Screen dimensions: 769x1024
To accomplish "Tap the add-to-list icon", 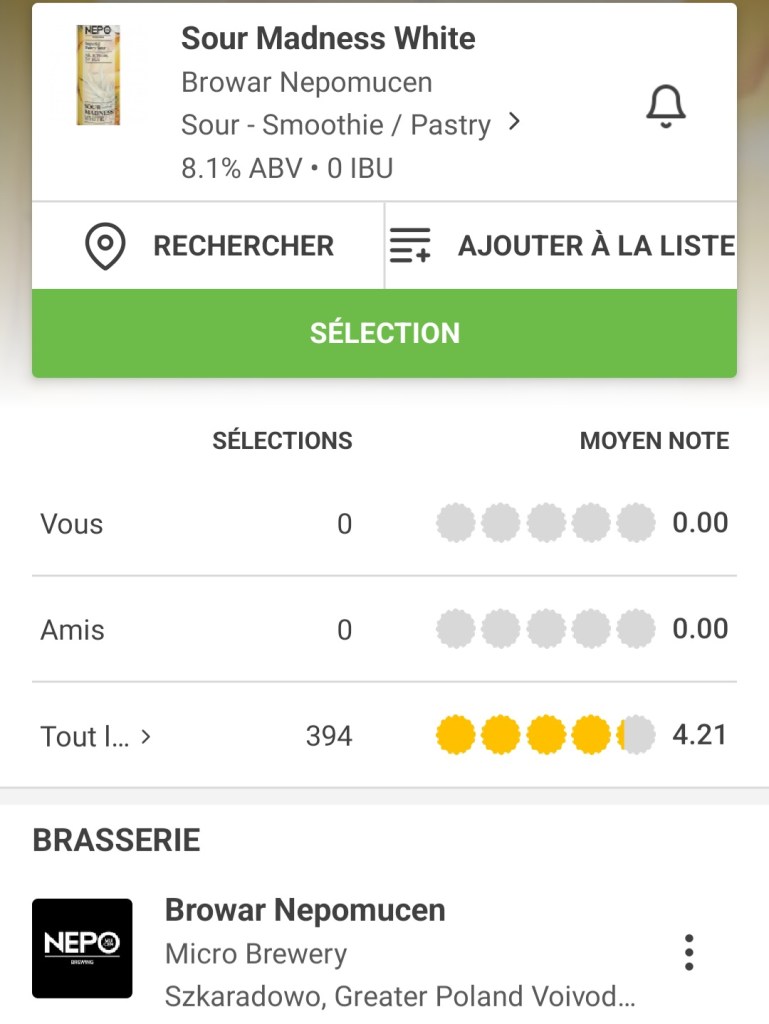I will pos(410,246).
